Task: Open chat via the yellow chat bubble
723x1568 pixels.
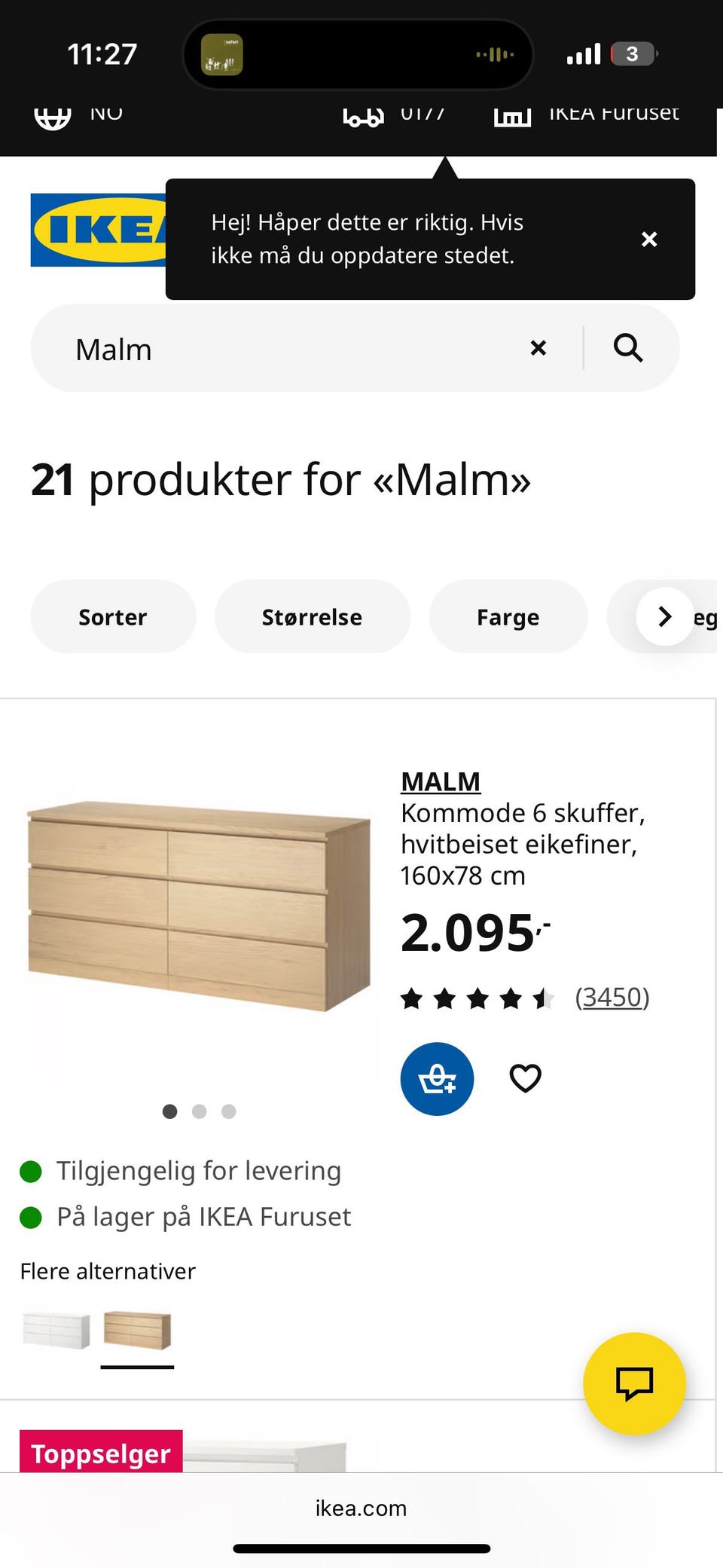Action: click(634, 1383)
